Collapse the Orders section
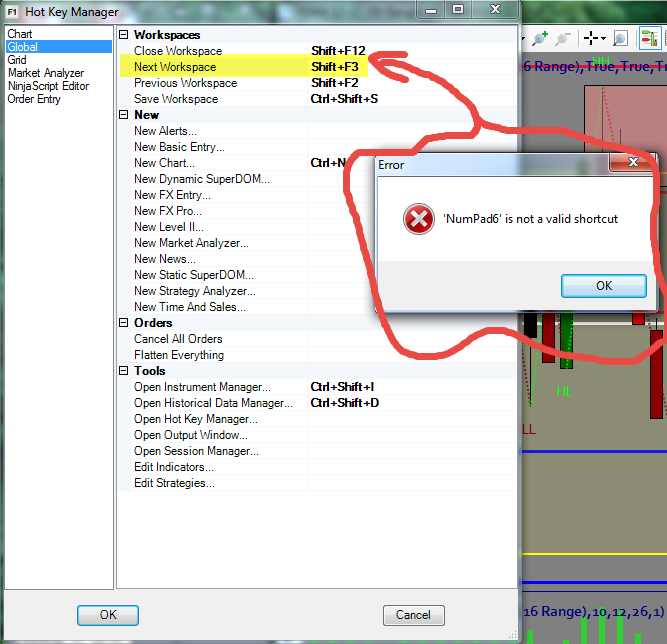 pos(123,322)
